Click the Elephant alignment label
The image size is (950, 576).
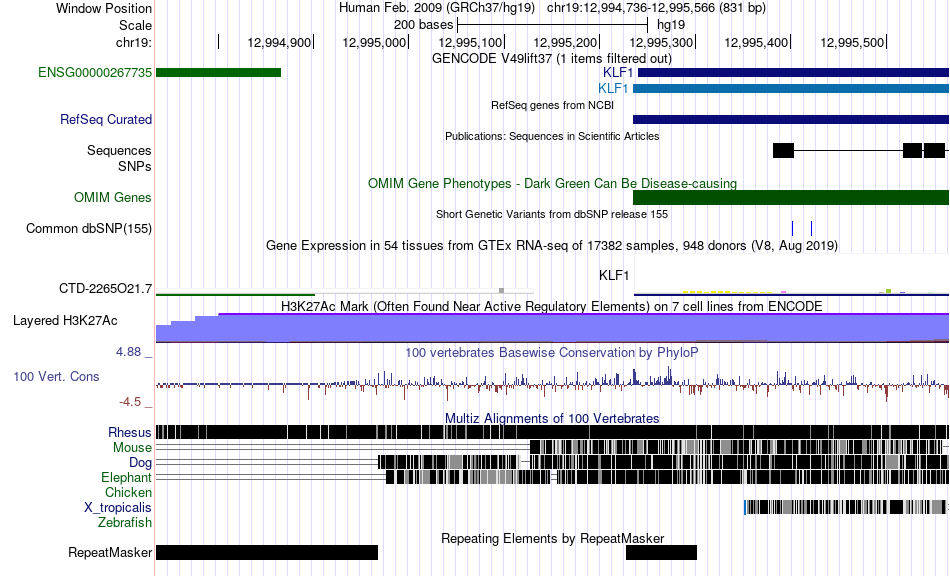point(126,477)
